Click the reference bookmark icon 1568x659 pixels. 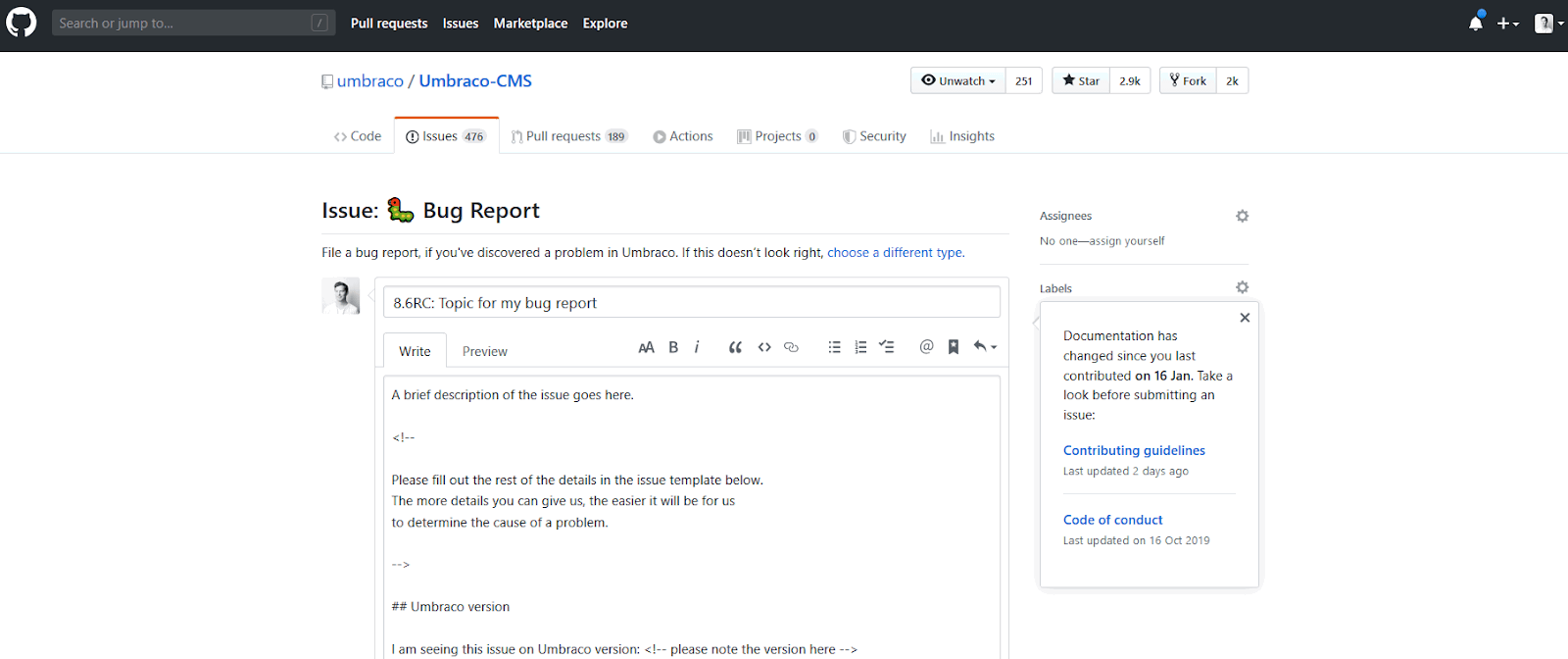pyautogui.click(x=954, y=347)
